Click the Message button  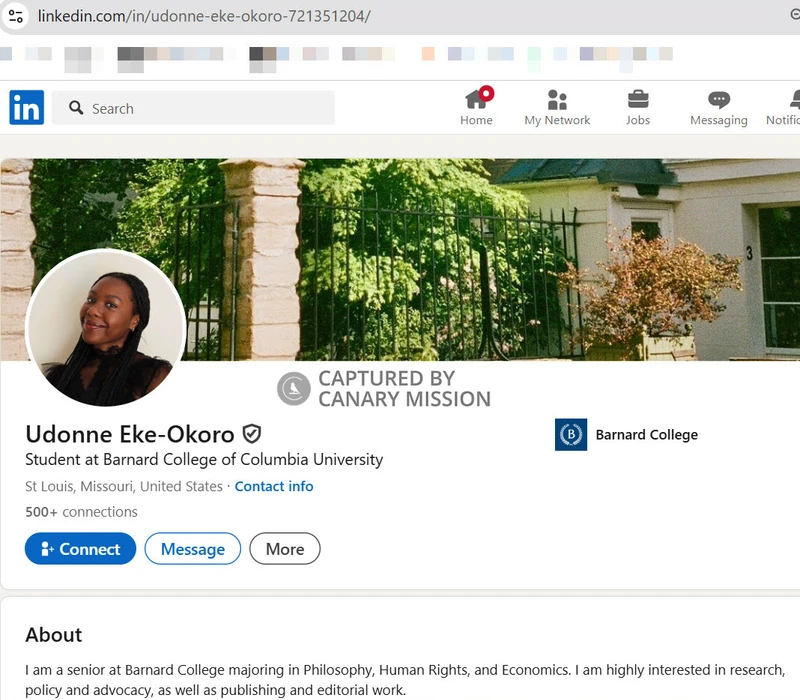(x=193, y=549)
